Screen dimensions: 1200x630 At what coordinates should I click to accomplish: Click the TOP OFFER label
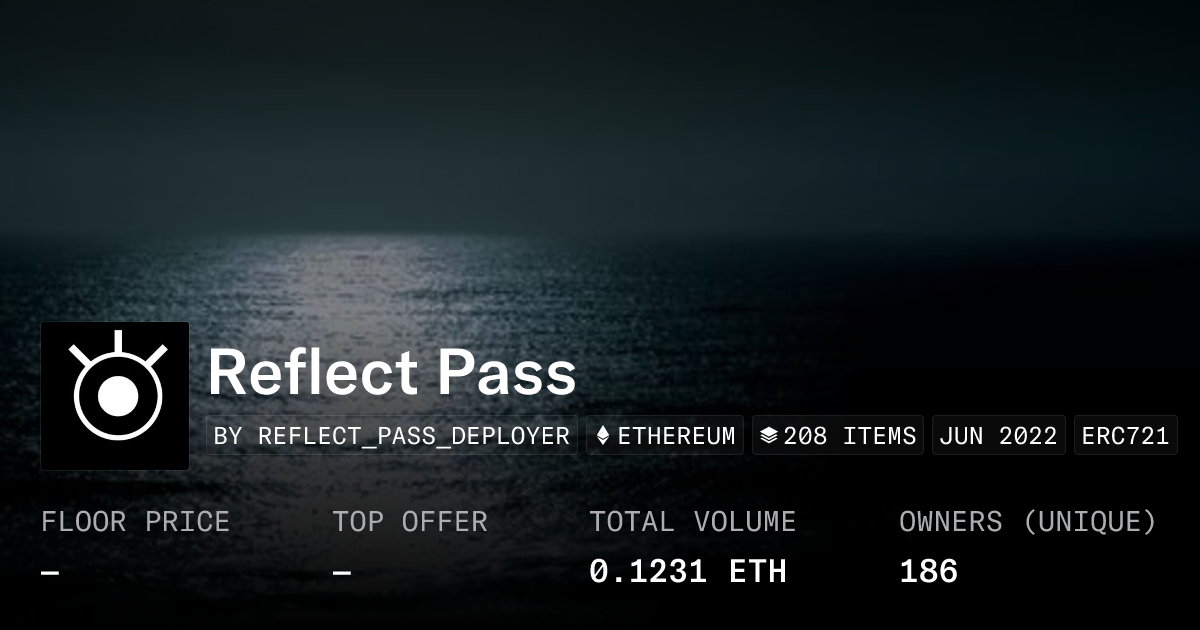tap(410, 522)
